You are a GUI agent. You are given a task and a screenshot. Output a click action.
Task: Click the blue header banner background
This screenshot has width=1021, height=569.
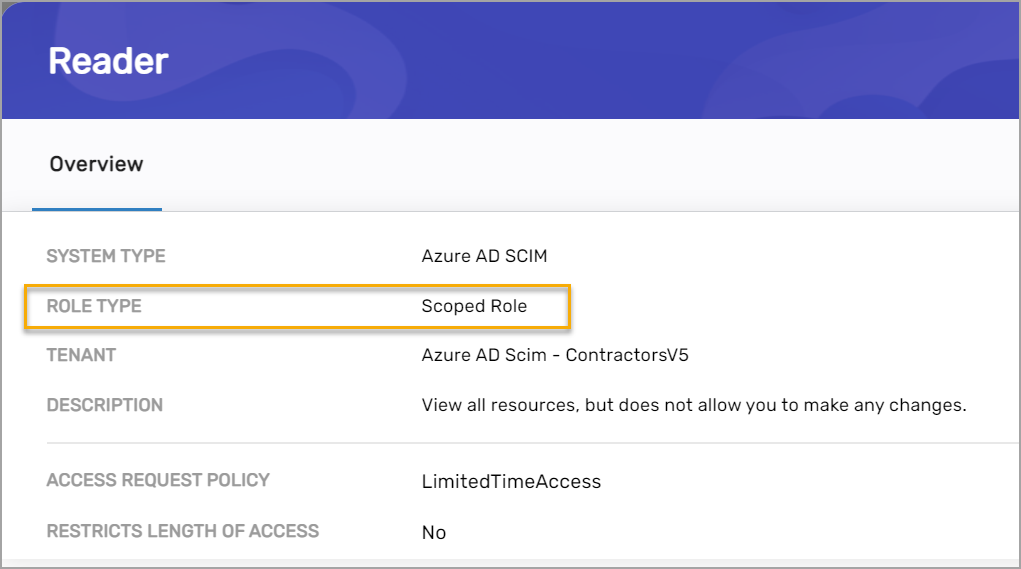[x=600, y=60]
